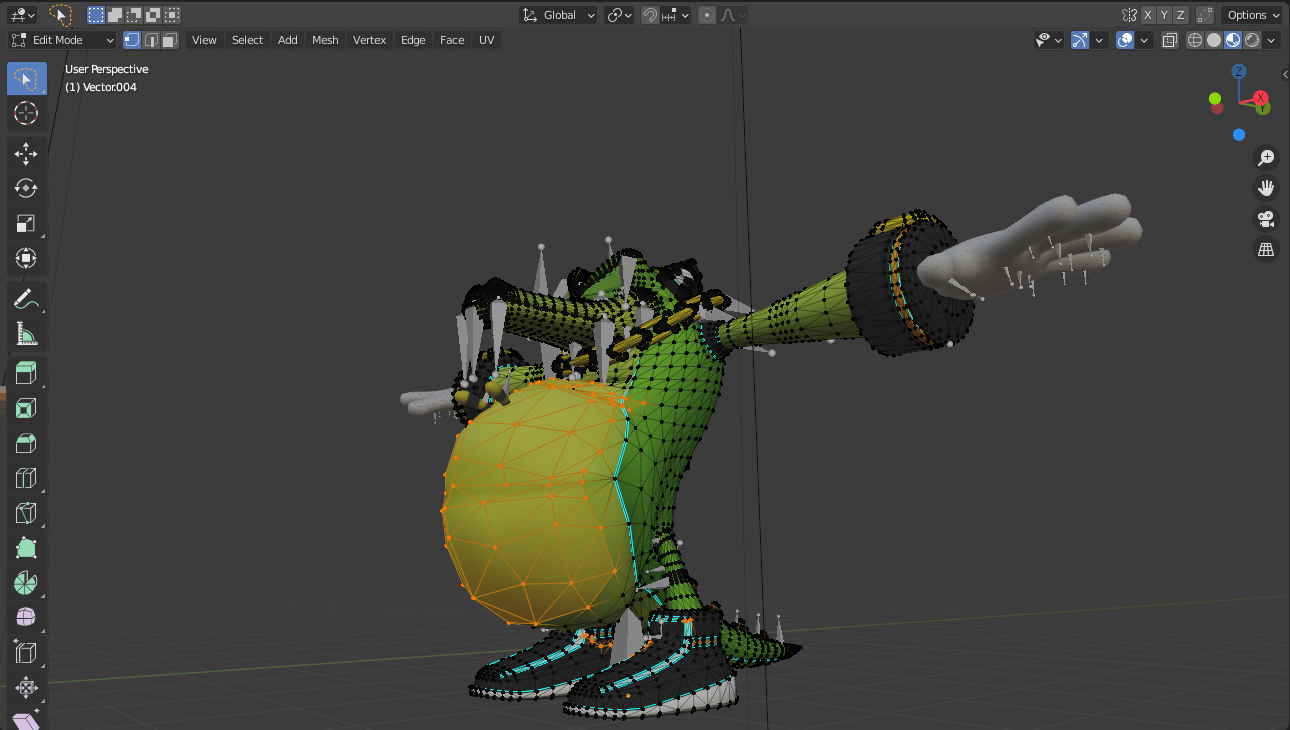Viewport: 1290px width, 730px height.
Task: Open the Edge menu
Action: (413, 40)
